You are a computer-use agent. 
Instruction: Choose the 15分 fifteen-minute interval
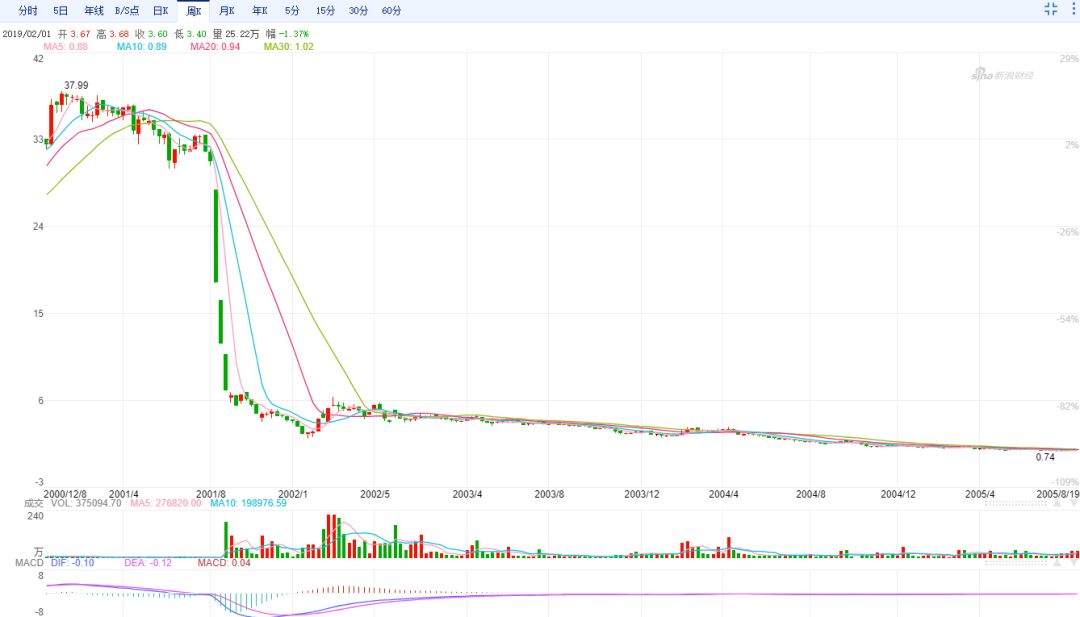pyautogui.click(x=325, y=11)
